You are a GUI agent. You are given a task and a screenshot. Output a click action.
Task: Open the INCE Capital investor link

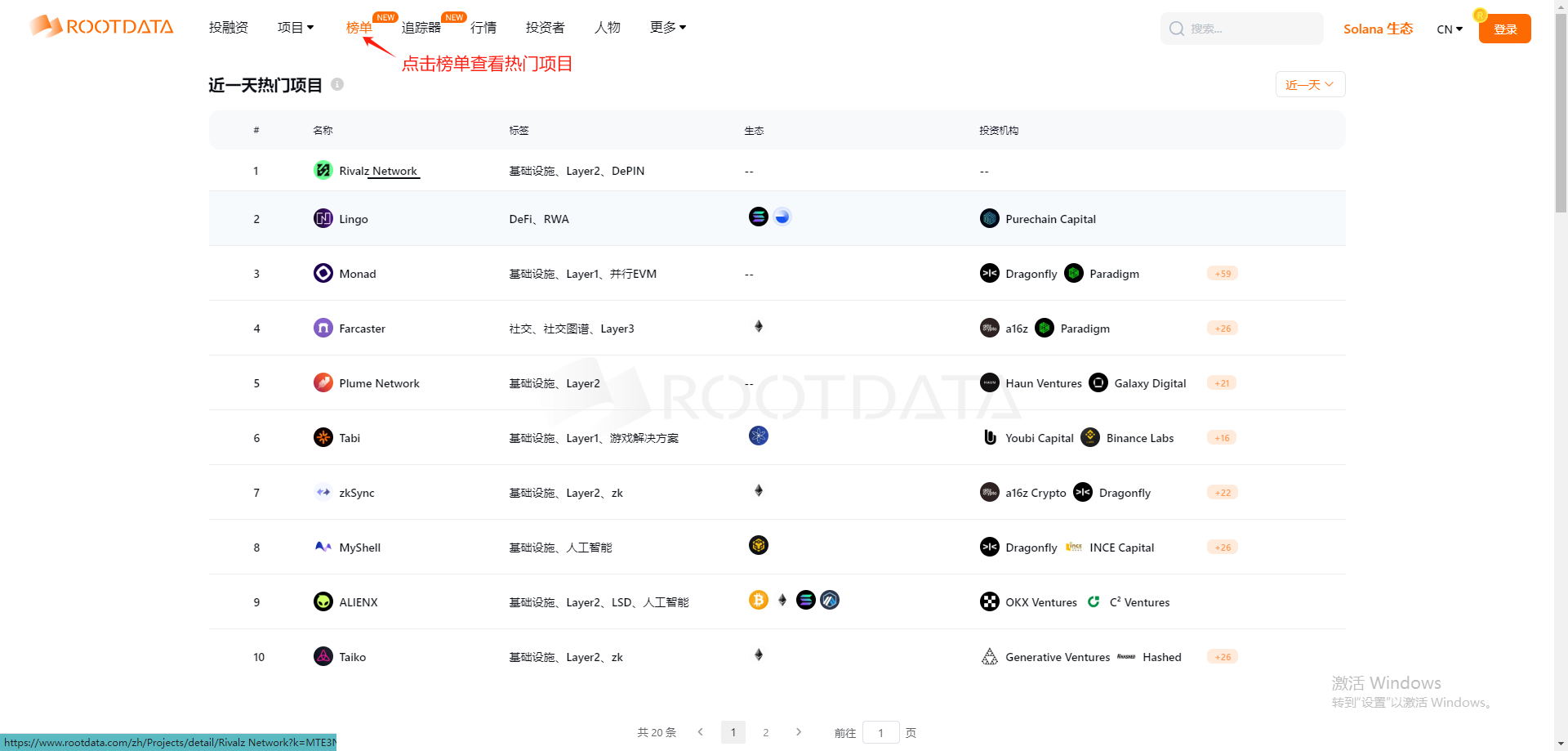point(1121,548)
